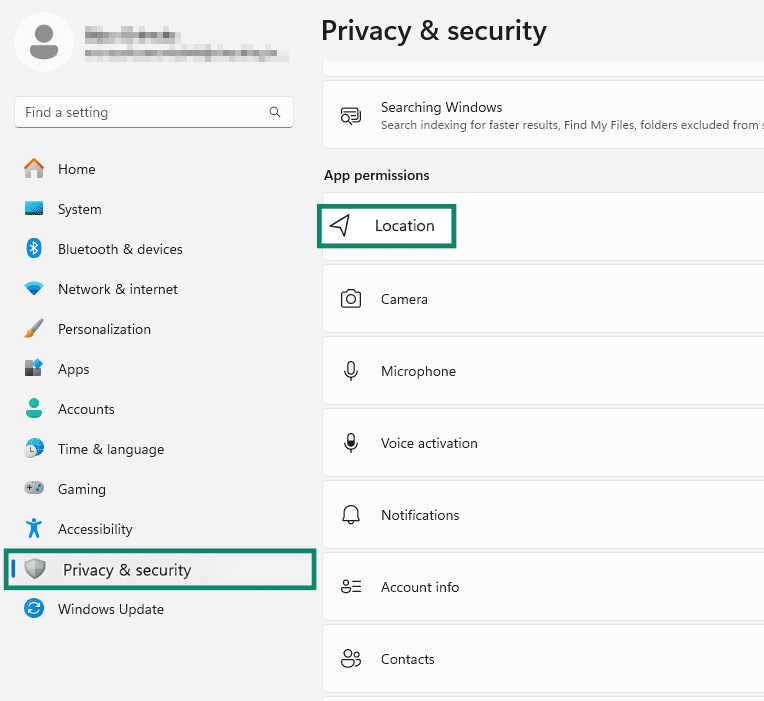Click the Location arrow icon
Screen dimensions: 764x701
[x=340, y=225]
